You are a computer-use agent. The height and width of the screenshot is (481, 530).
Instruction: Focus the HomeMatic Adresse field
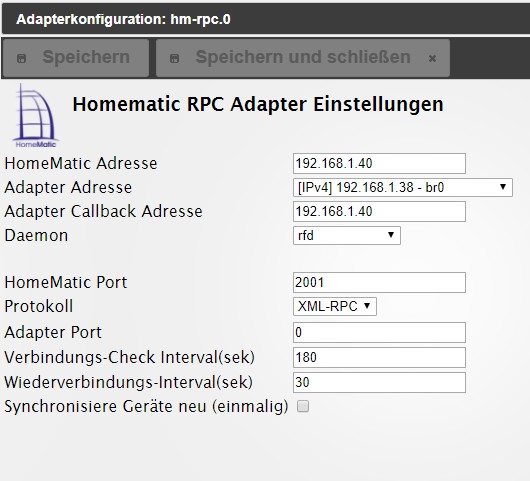(x=379, y=164)
